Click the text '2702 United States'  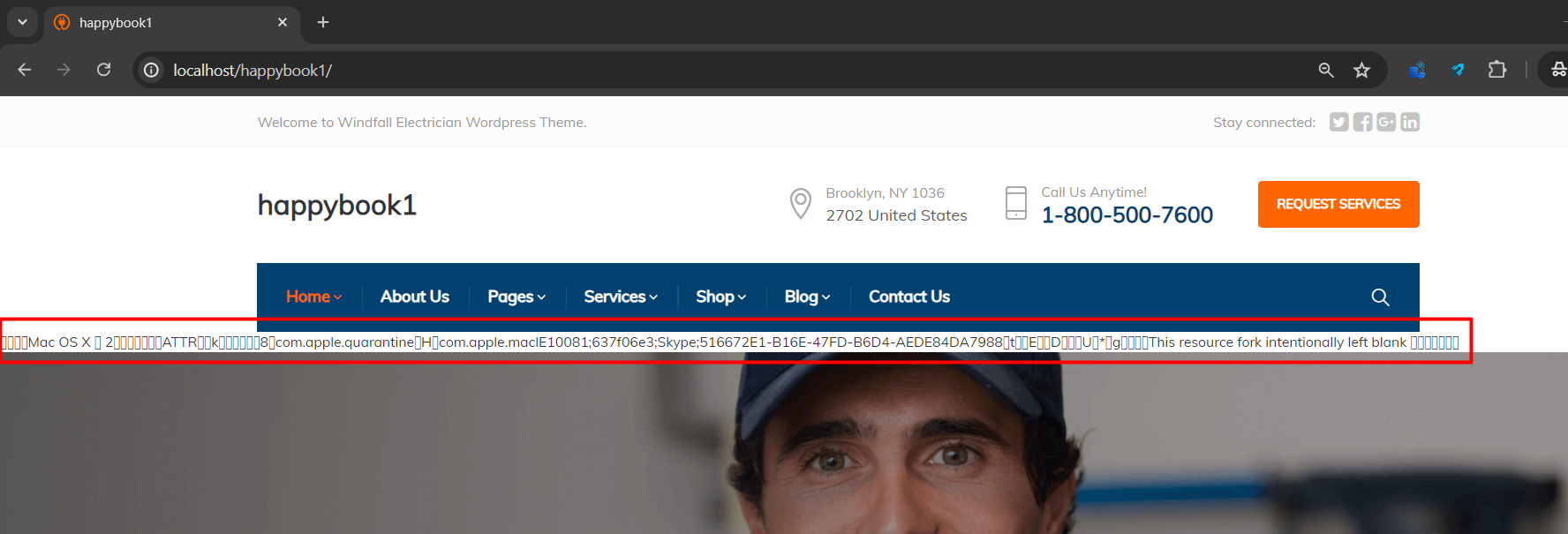click(897, 215)
